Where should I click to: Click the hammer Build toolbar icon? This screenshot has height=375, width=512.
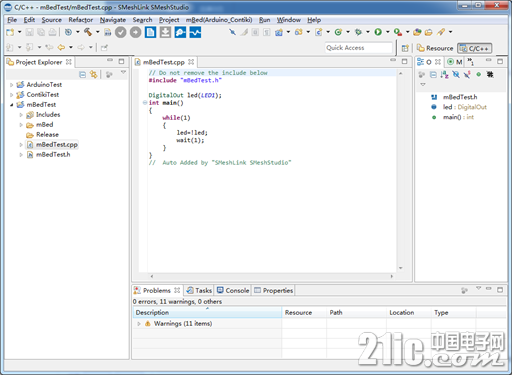[x=88, y=32]
